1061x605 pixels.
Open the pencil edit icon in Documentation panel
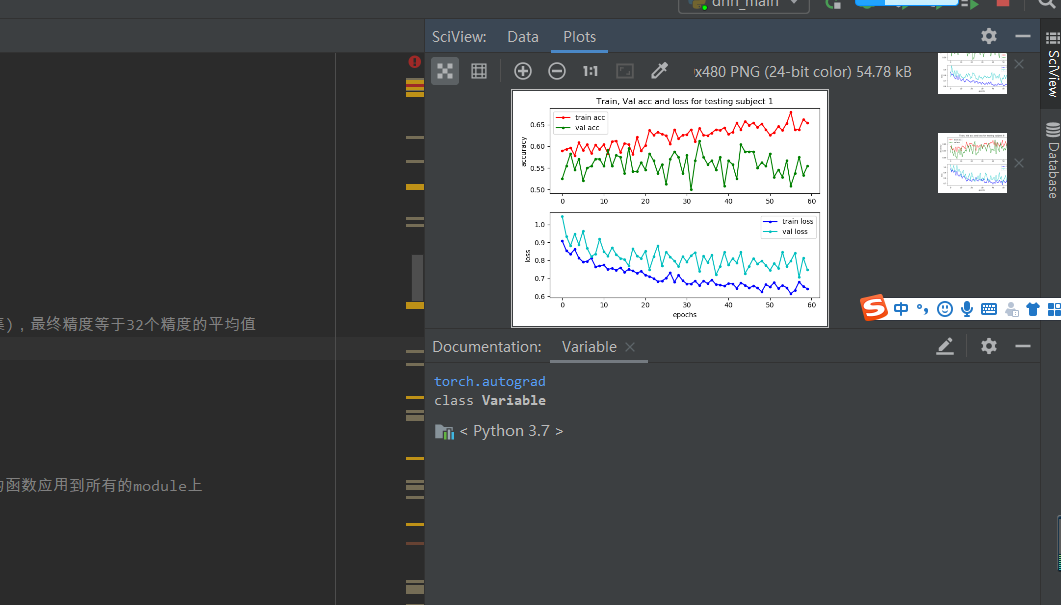(944, 345)
